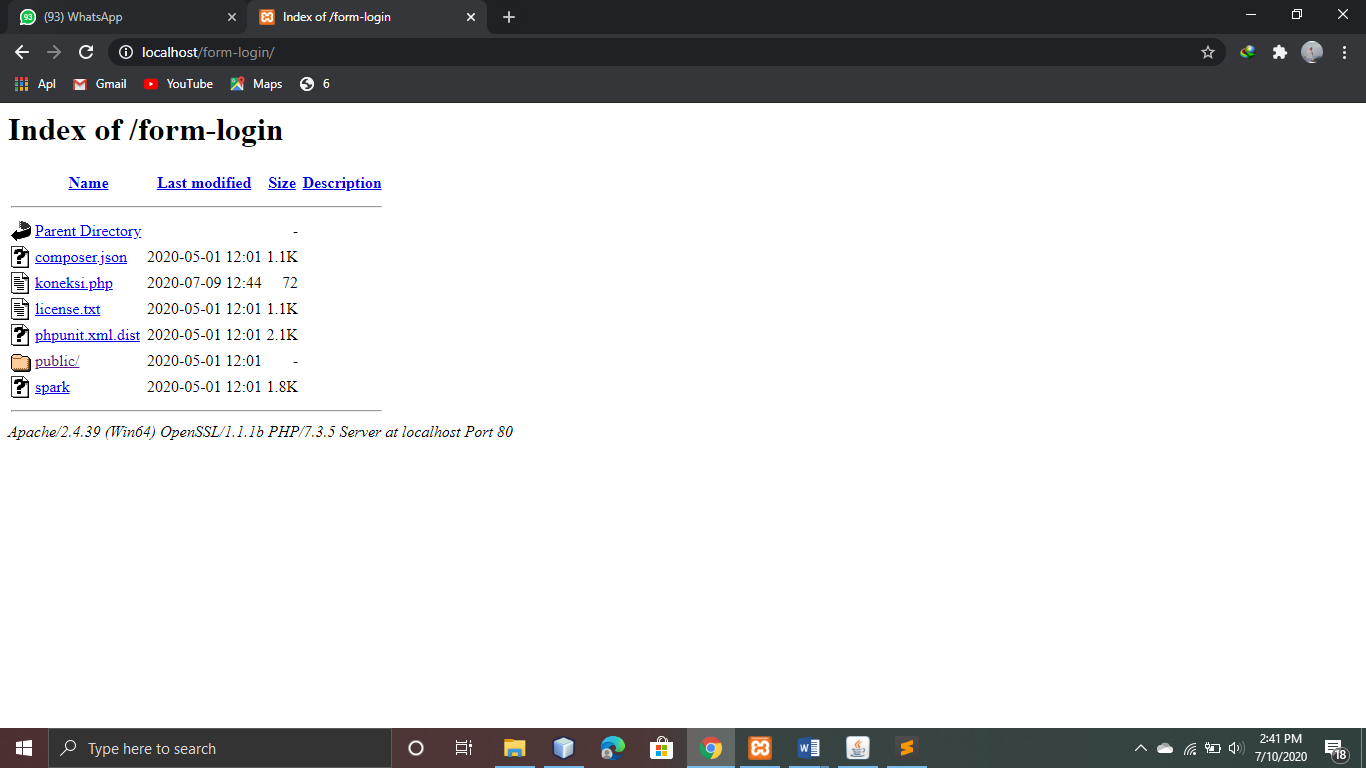The width and height of the screenshot is (1366, 768).
Task: Open Microsoft Edge from taskbar
Action: (x=612, y=748)
